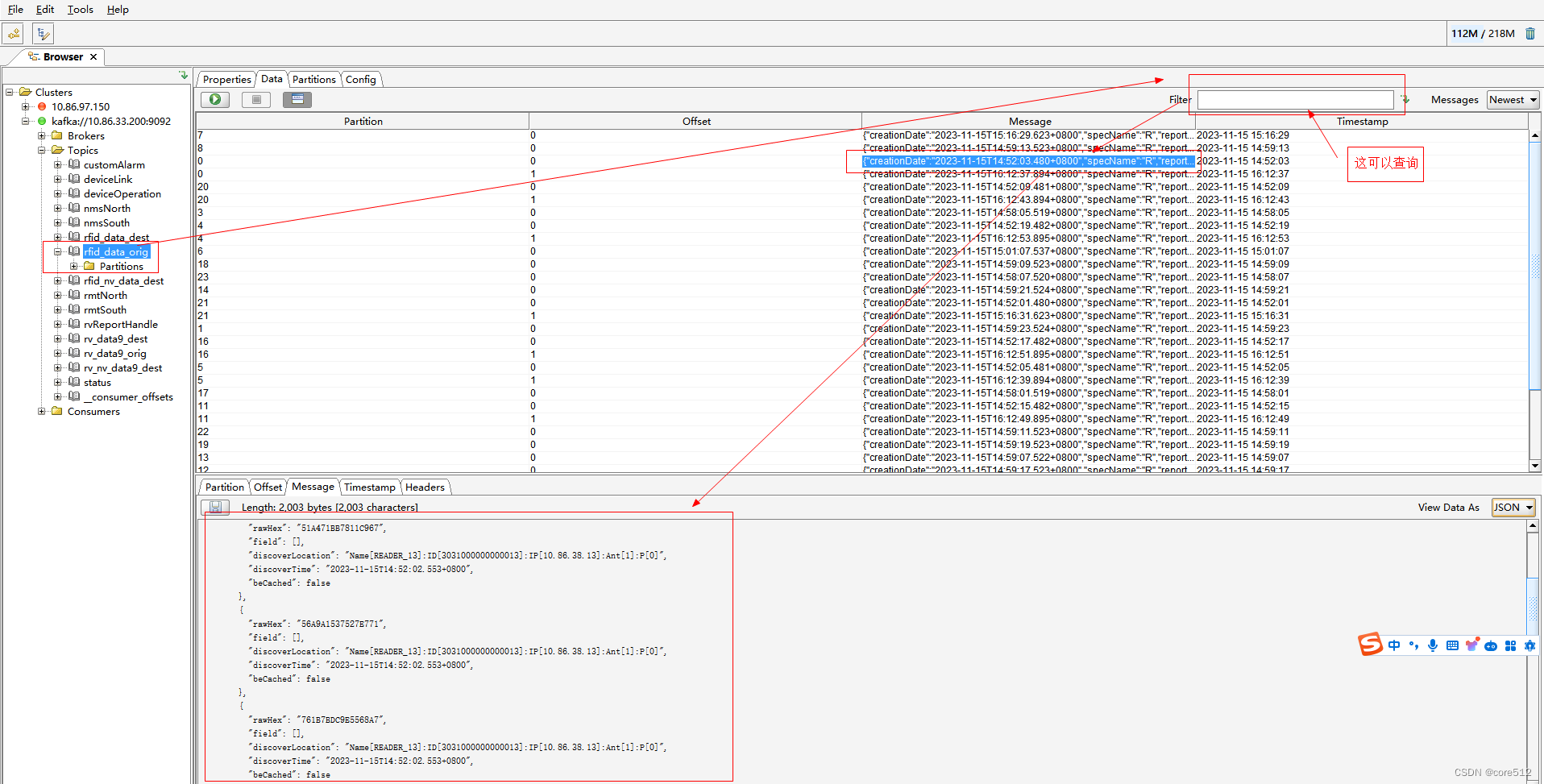
Task: Expand the Consumers folder
Action: 42,411
